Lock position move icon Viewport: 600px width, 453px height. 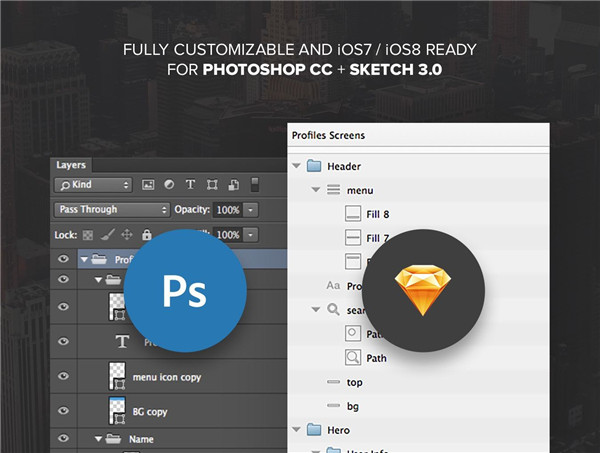pyautogui.click(x=127, y=235)
